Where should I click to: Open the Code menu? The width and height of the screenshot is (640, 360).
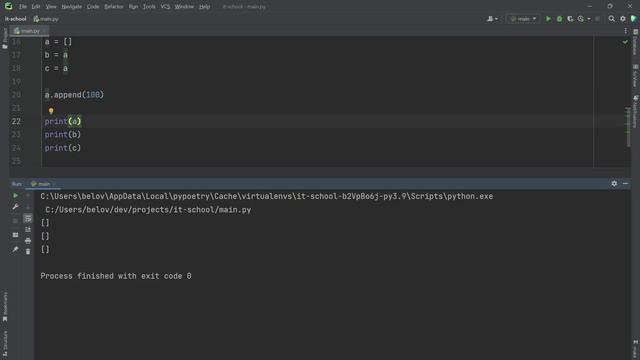(93, 7)
